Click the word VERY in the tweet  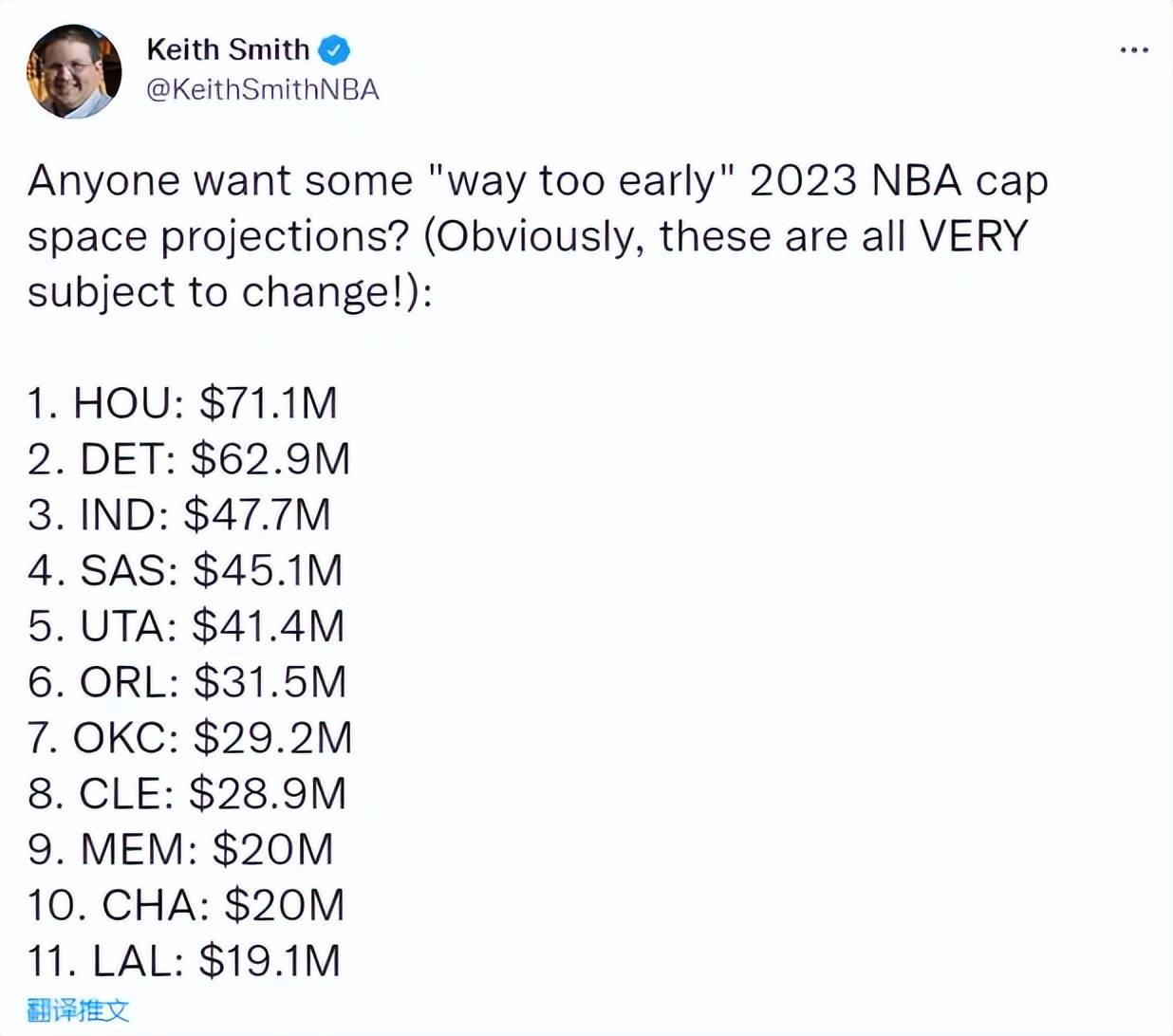coord(975,235)
